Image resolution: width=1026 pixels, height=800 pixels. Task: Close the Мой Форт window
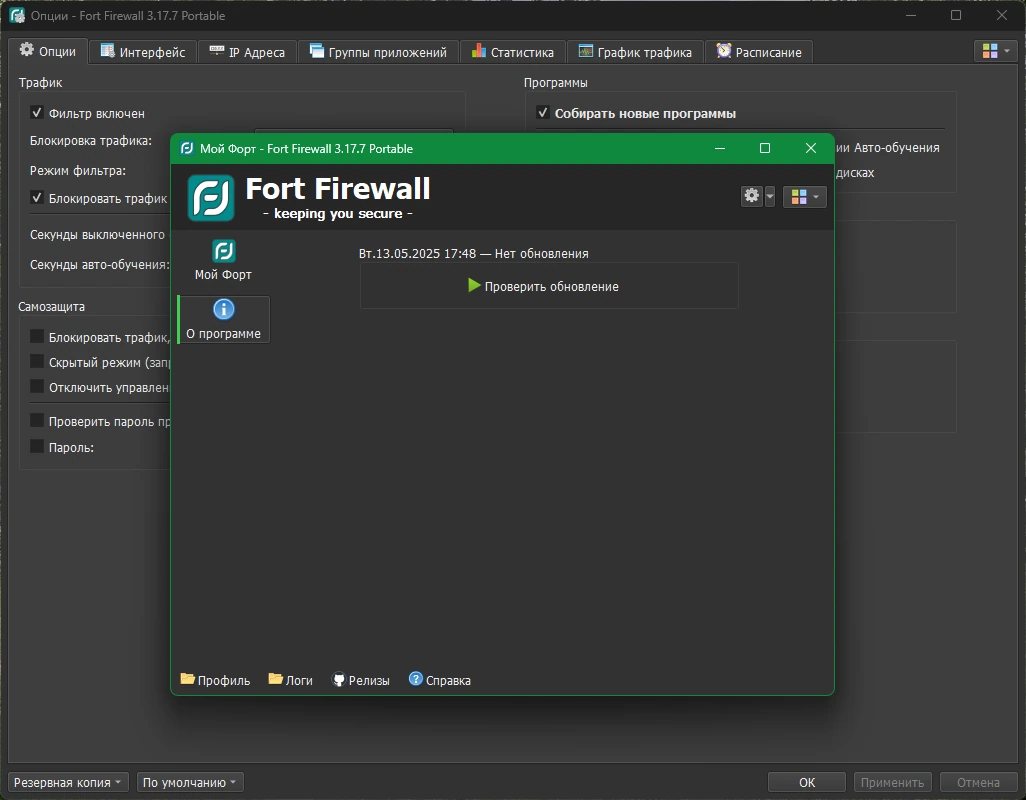tap(811, 148)
